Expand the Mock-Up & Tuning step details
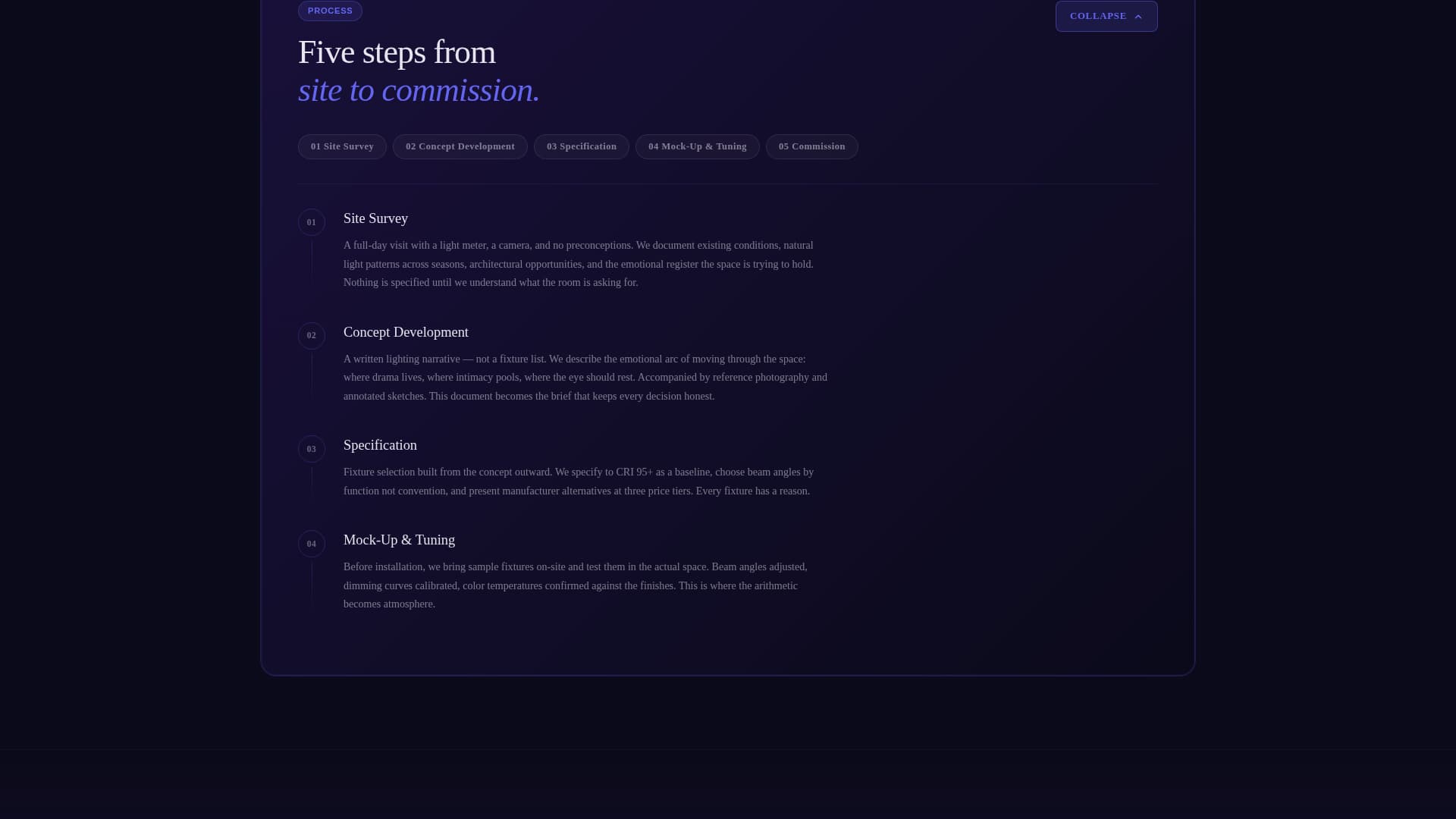 coord(399,540)
